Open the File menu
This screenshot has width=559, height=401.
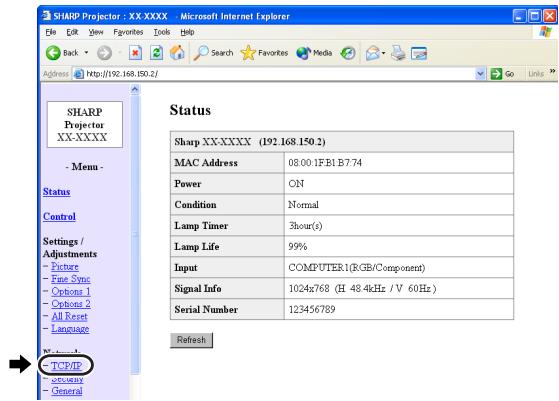(51, 32)
